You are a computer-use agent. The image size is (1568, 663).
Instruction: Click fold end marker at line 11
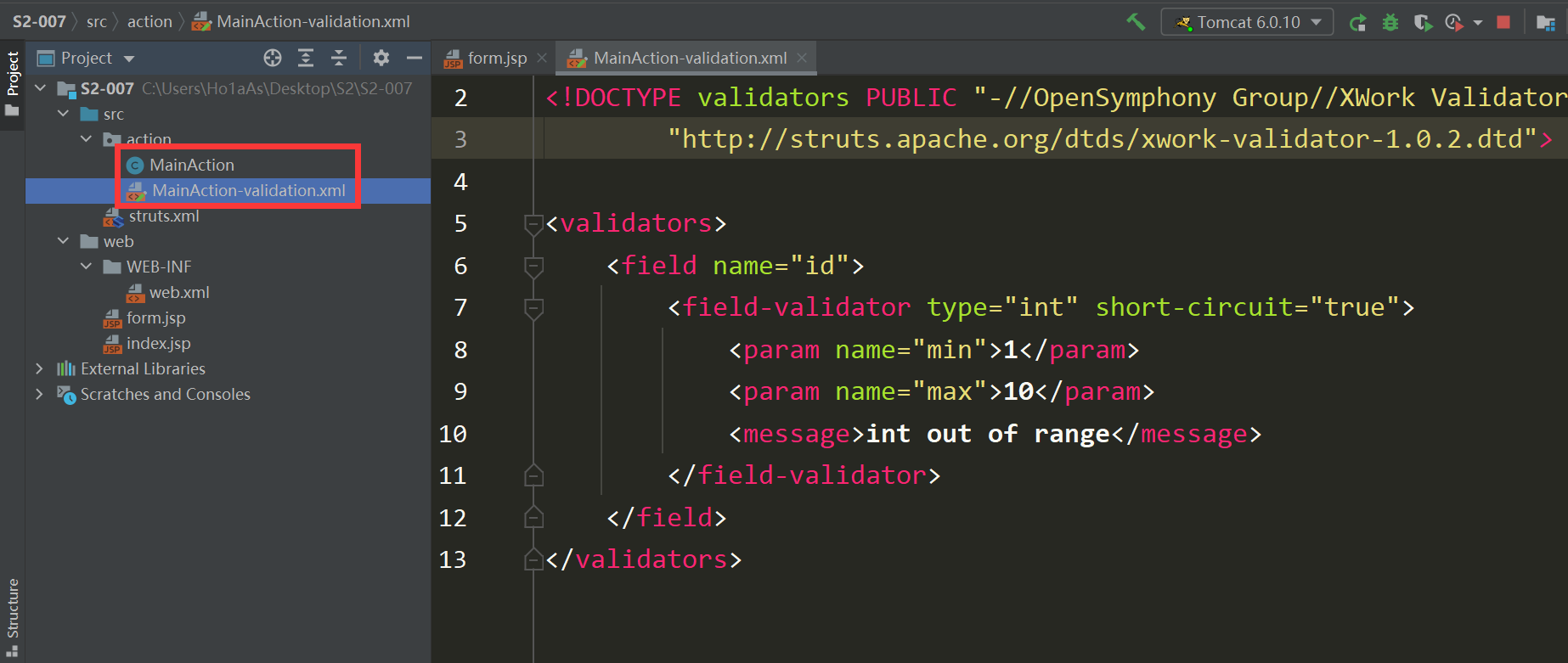533,475
